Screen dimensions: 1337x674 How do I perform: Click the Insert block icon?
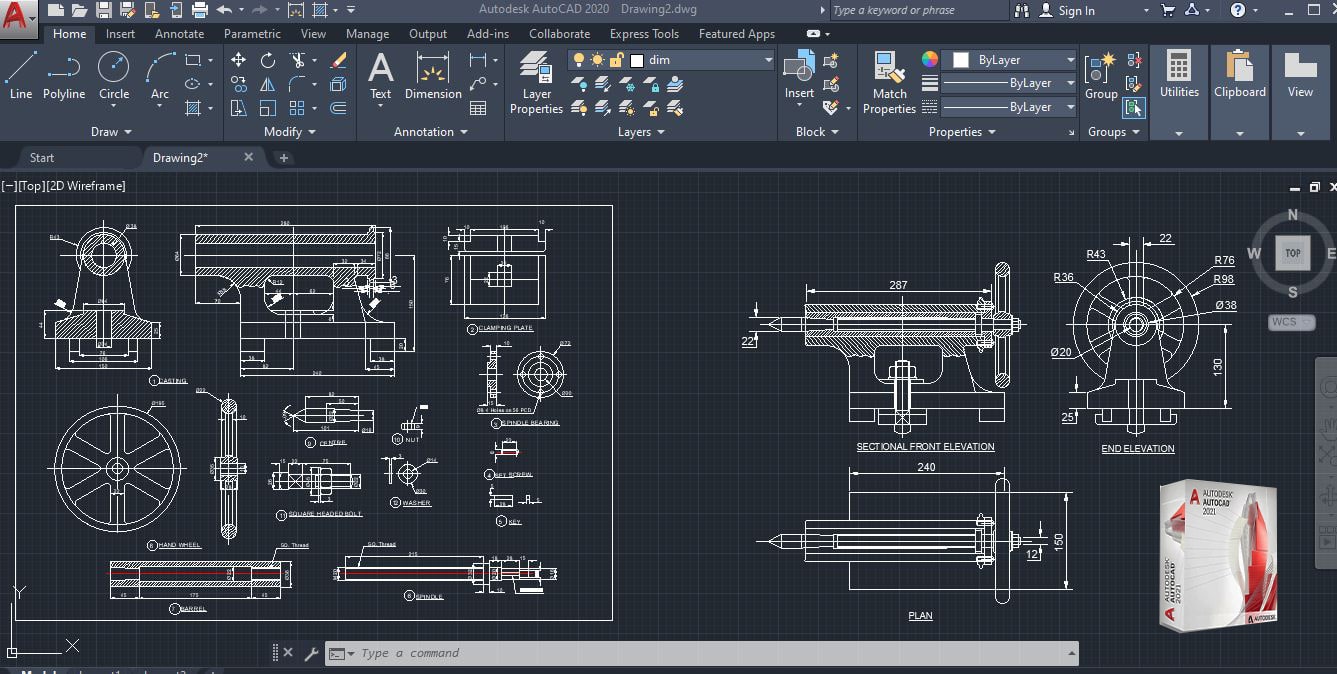coord(799,68)
